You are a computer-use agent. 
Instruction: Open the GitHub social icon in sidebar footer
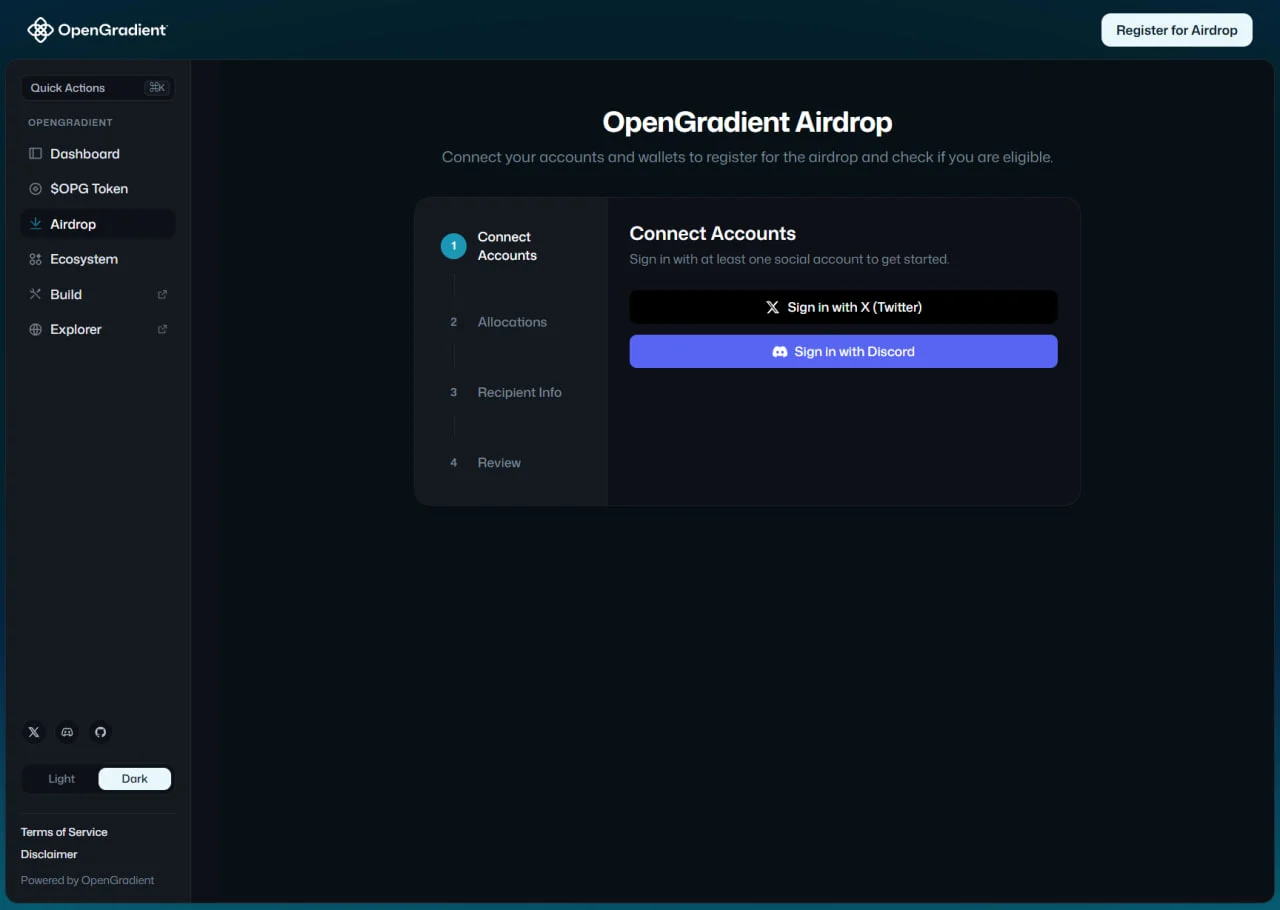(100, 732)
